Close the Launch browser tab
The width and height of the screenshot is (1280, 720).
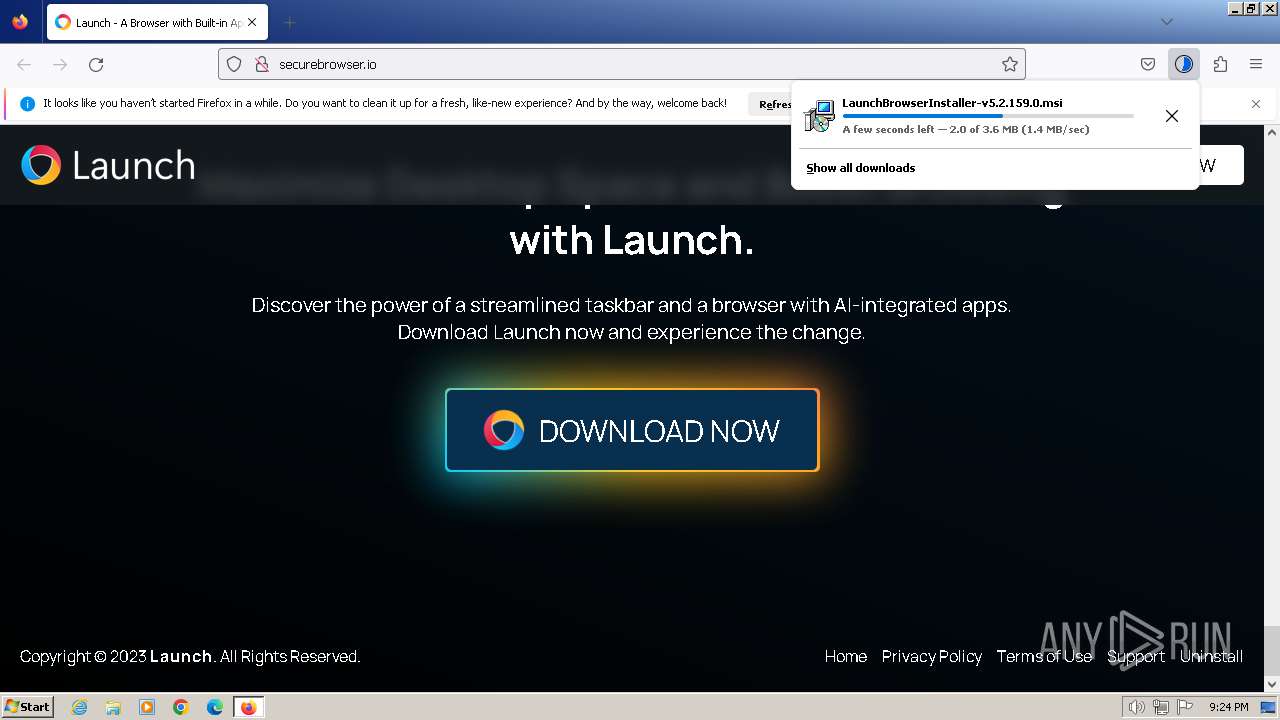click(x=251, y=22)
